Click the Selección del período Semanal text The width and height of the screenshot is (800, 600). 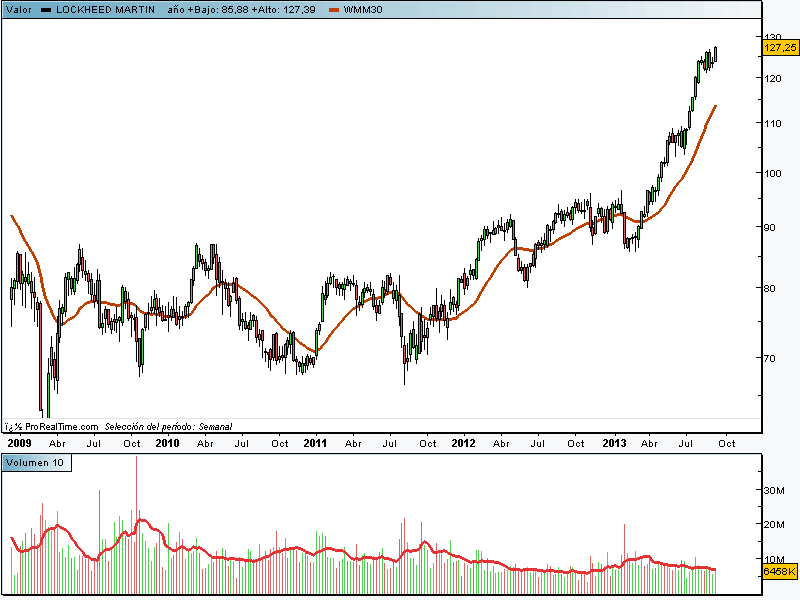click(x=168, y=426)
